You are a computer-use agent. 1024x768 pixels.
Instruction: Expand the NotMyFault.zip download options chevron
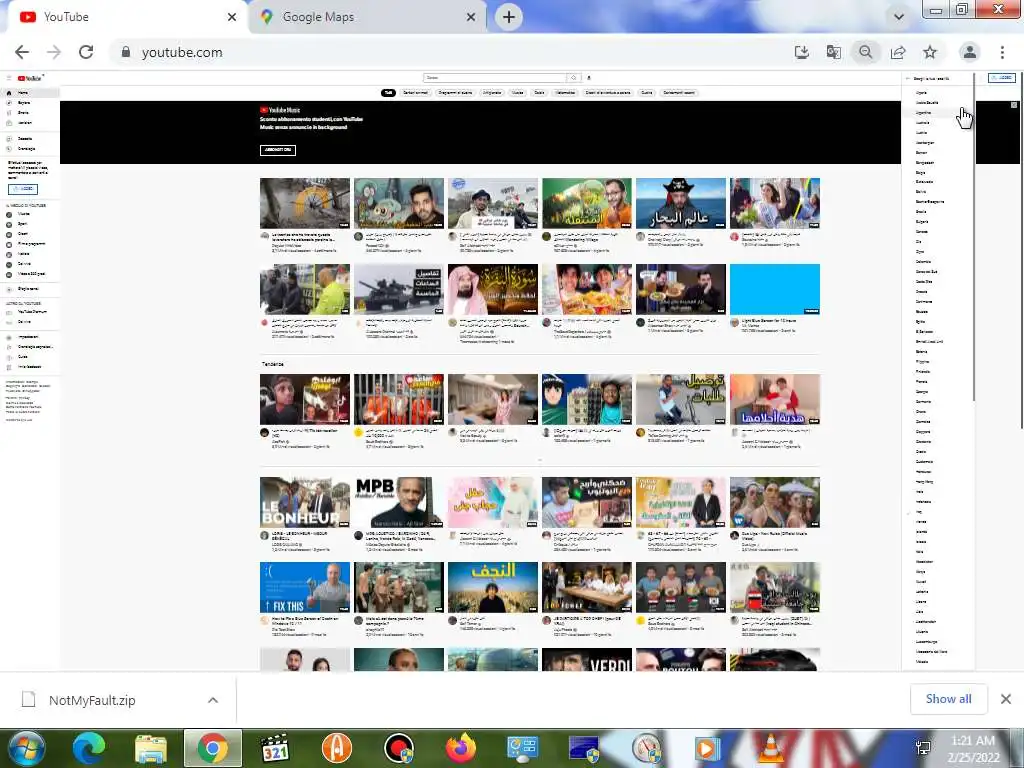213,700
